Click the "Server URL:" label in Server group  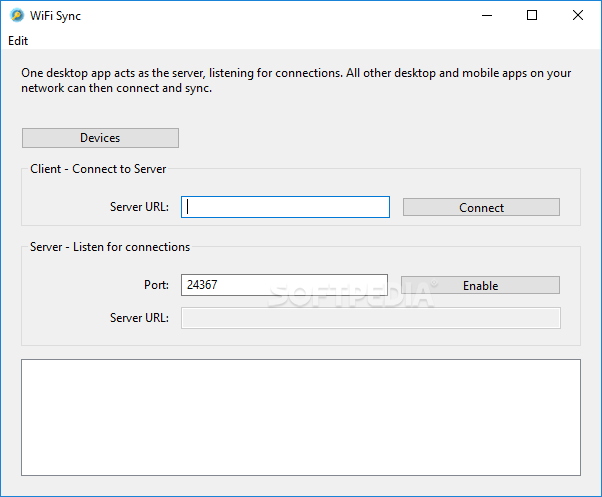click(x=139, y=318)
